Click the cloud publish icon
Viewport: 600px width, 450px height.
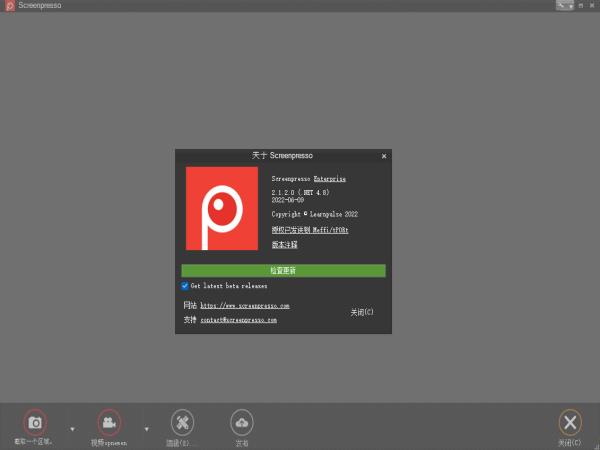coord(242,422)
